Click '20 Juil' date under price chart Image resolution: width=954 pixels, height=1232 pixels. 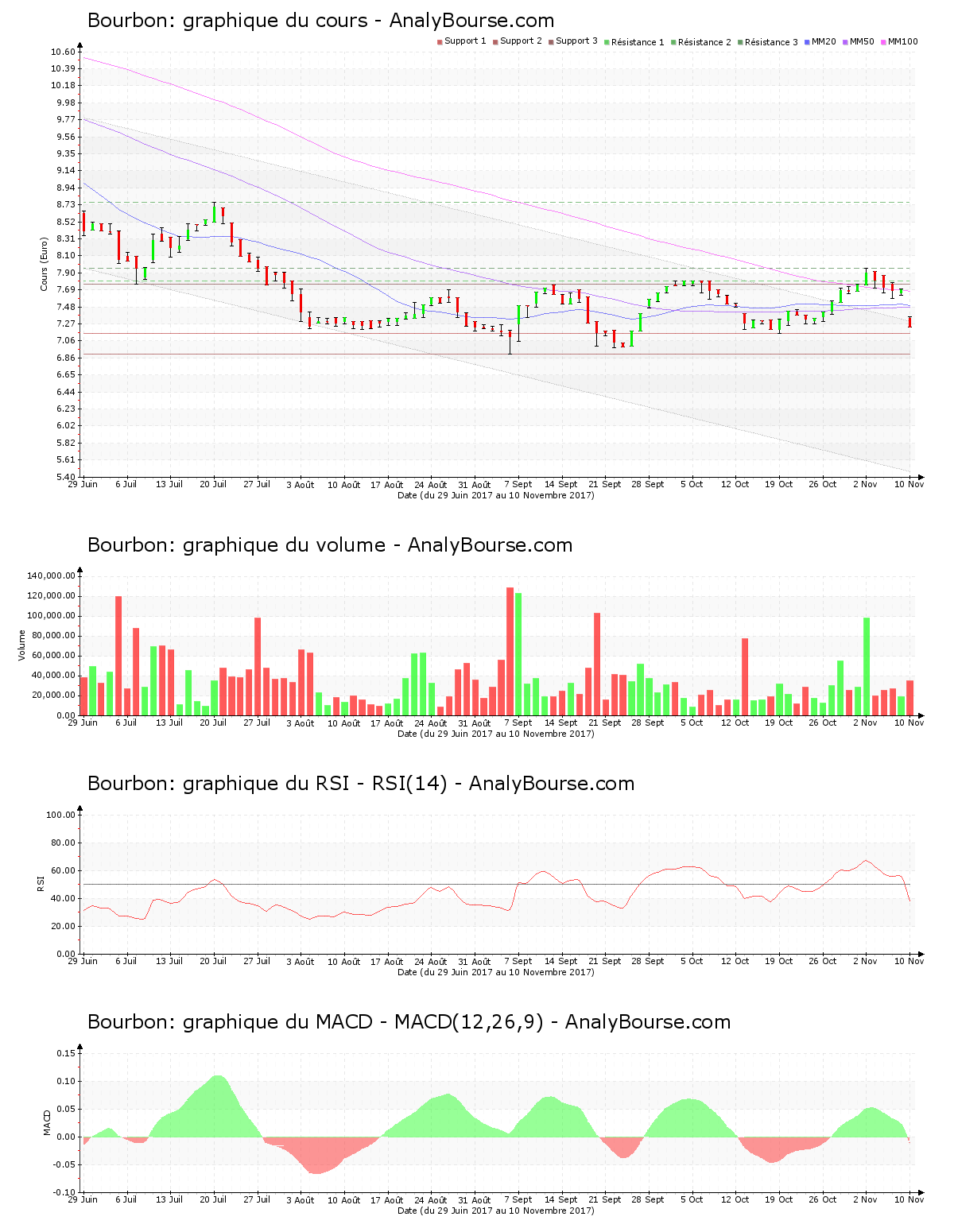213,485
